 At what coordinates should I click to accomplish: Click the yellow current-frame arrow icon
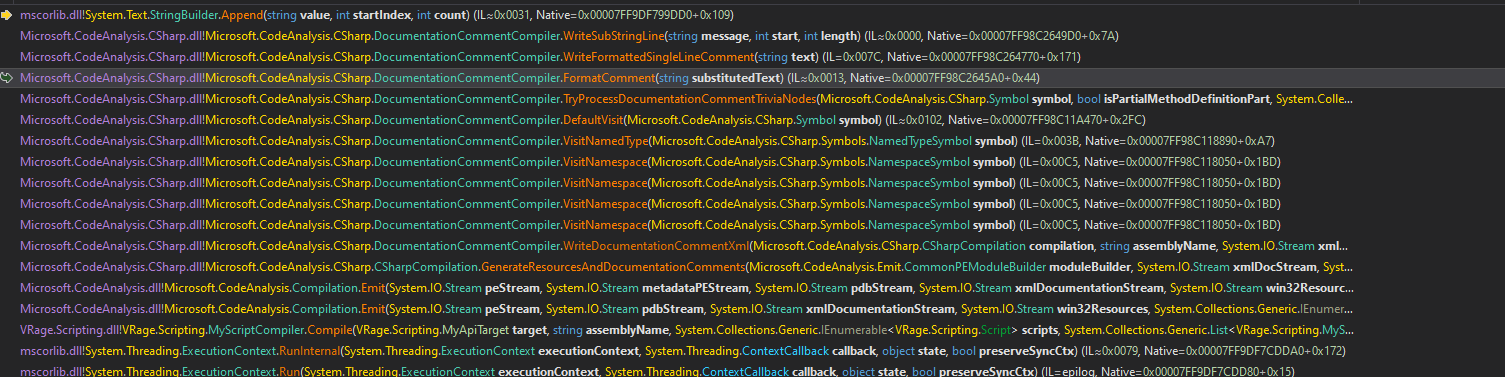(x=8, y=15)
